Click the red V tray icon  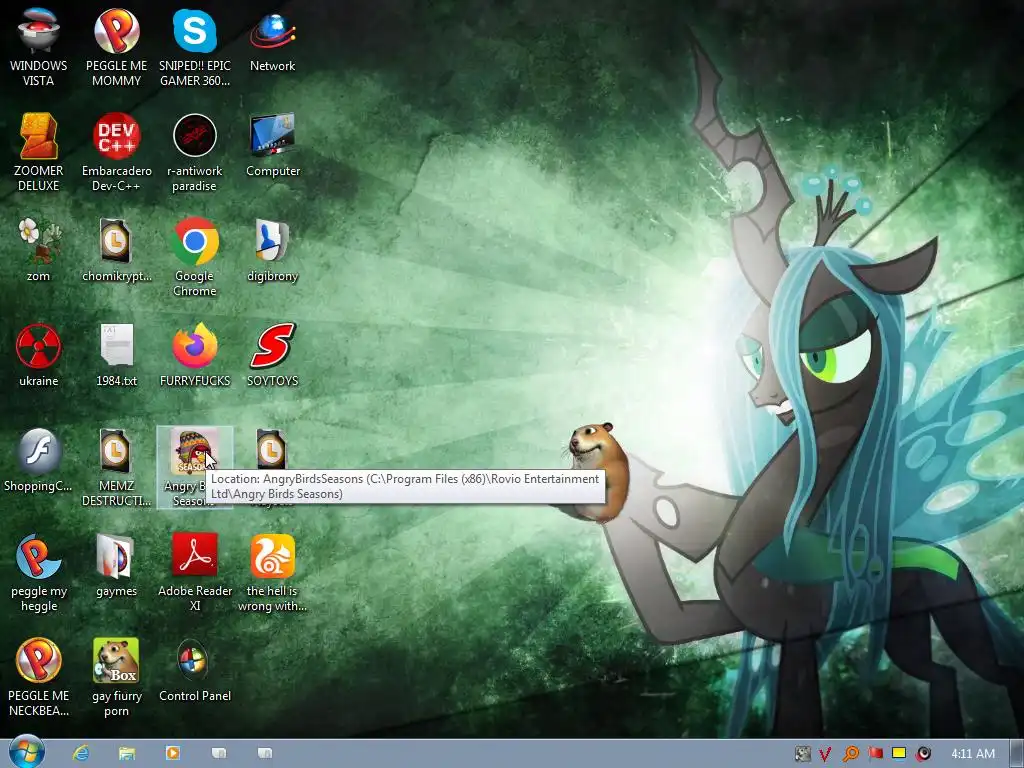pos(825,754)
